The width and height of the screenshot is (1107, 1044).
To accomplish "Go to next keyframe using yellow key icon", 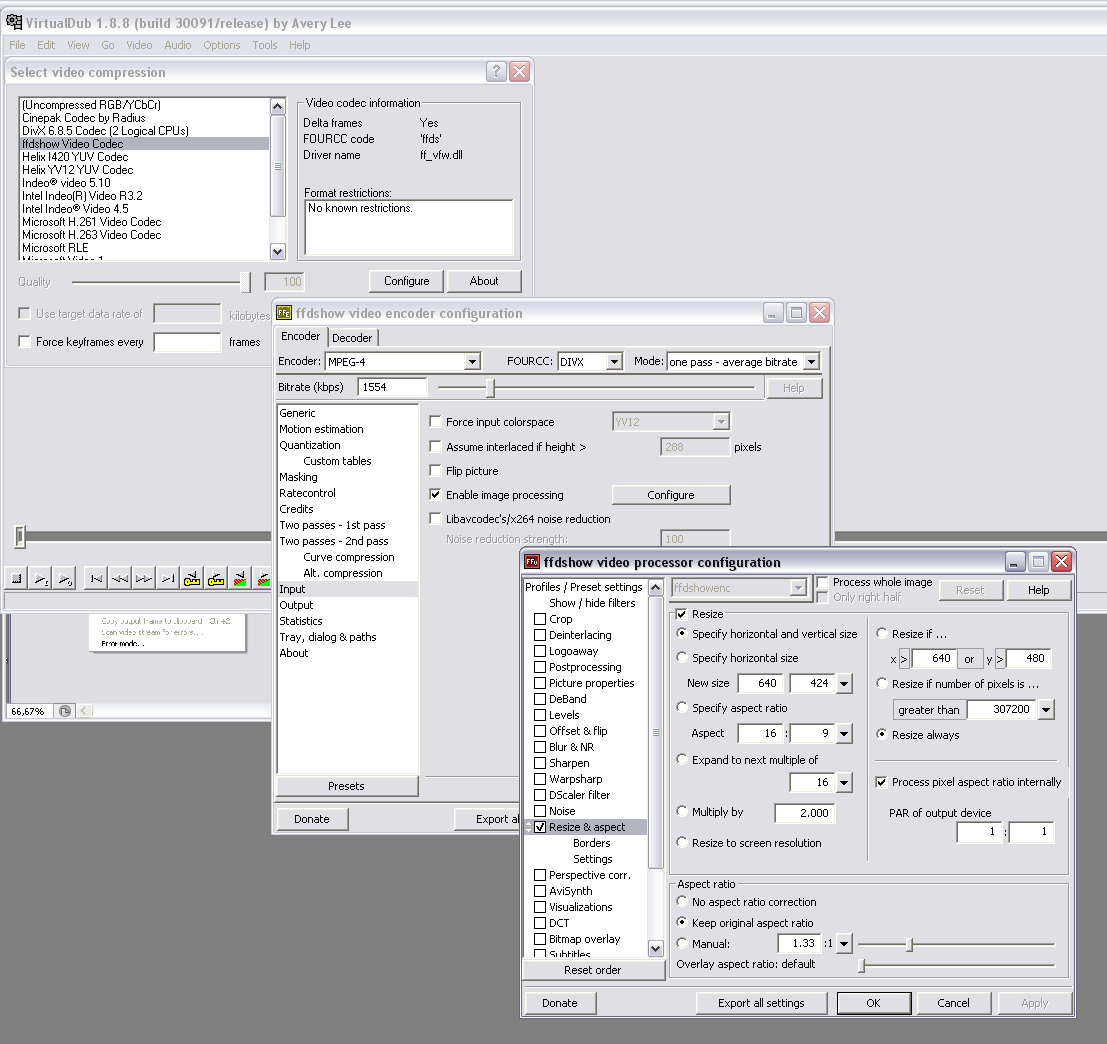I will [215, 579].
